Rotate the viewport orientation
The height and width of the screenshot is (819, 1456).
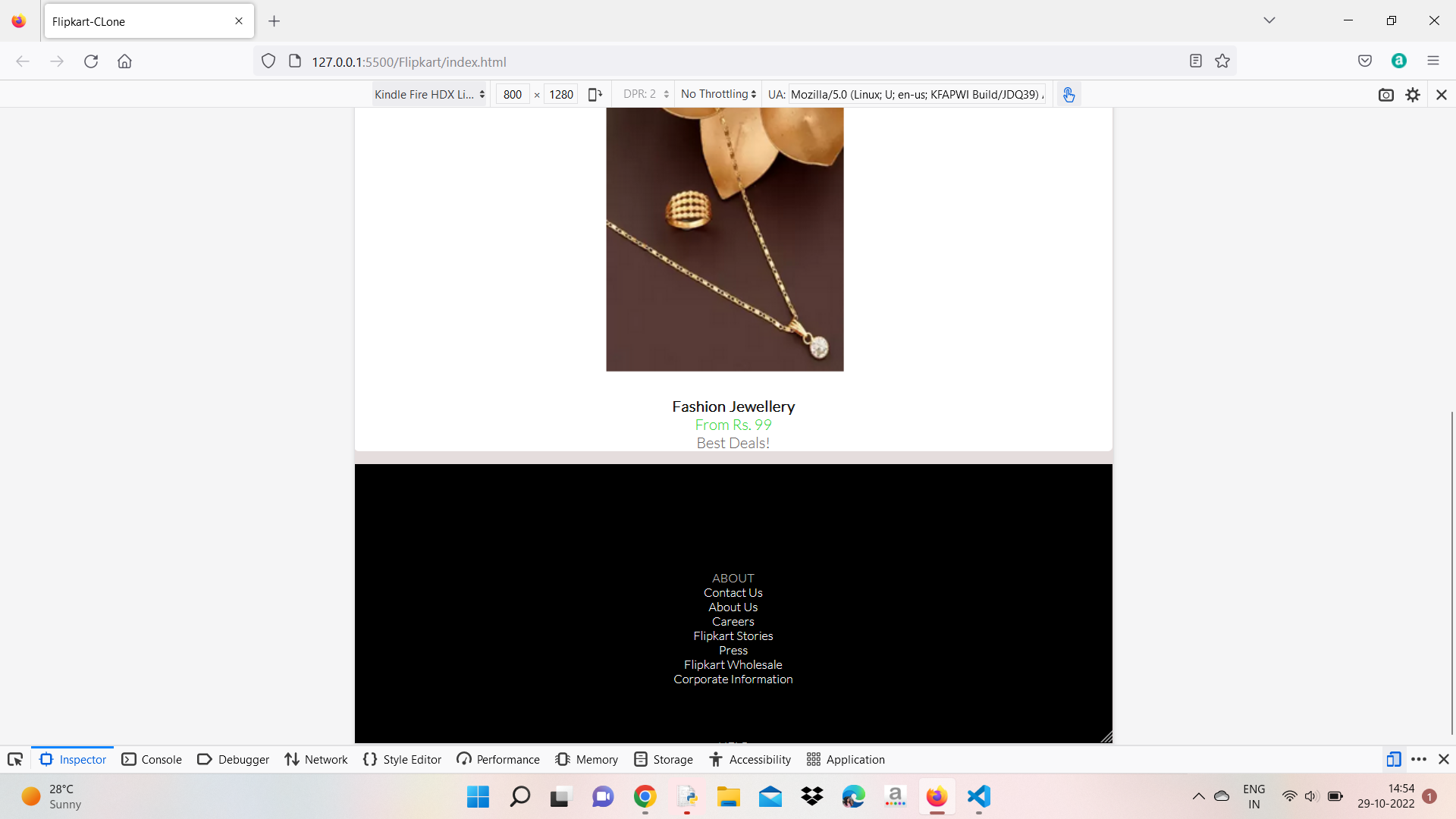pyautogui.click(x=595, y=93)
